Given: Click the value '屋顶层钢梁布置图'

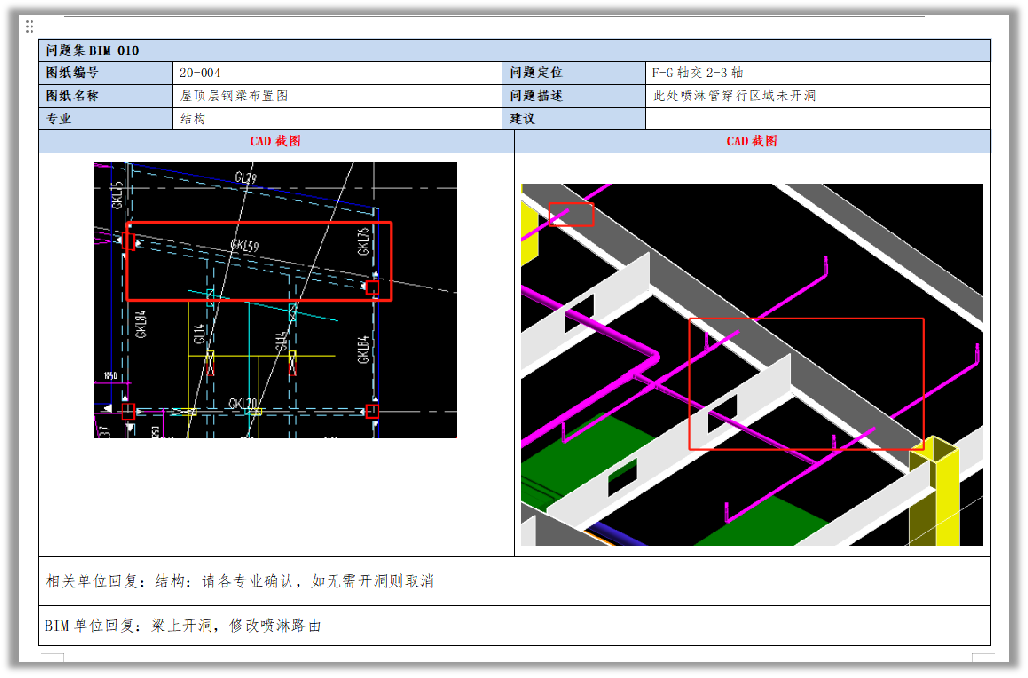Looking at the screenshot, I should click(234, 96).
